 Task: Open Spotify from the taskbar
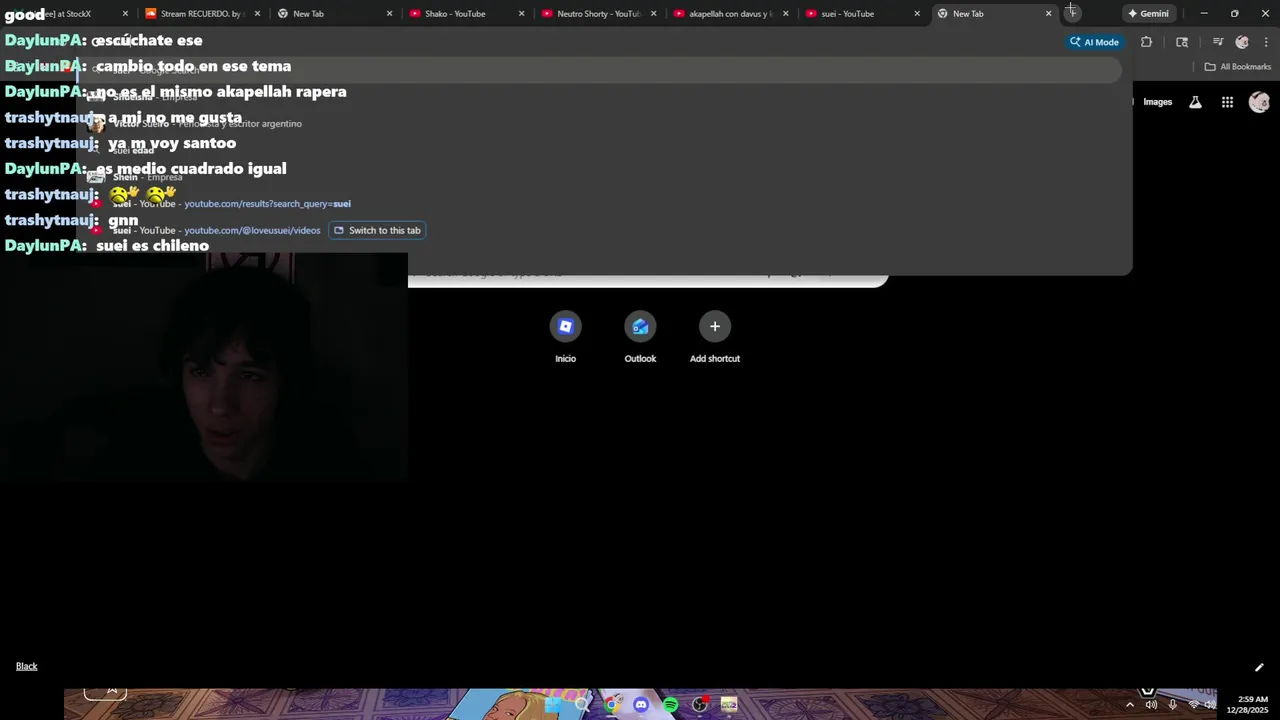pyautogui.click(x=670, y=704)
